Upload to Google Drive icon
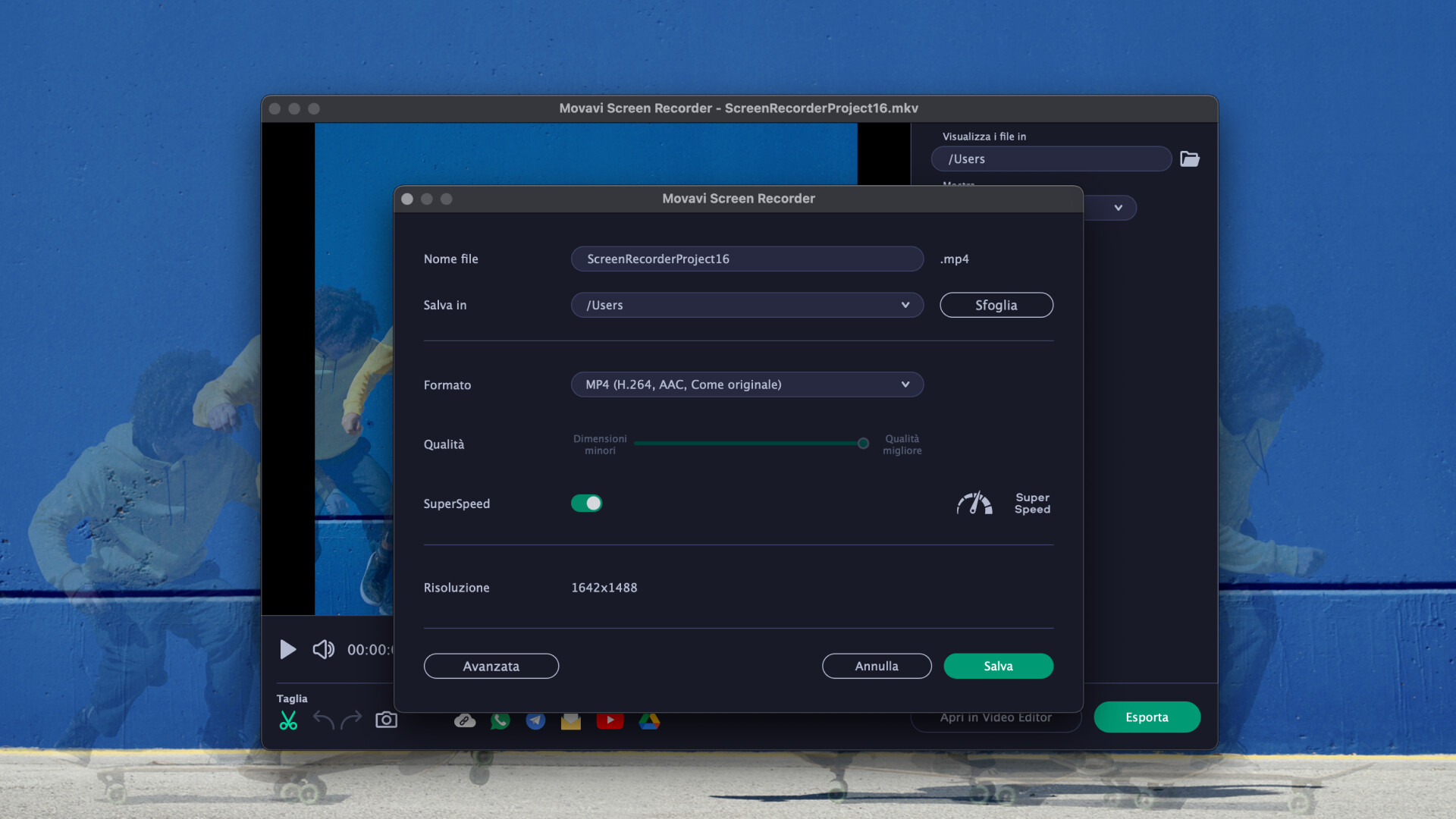The image size is (1456, 819). [649, 720]
